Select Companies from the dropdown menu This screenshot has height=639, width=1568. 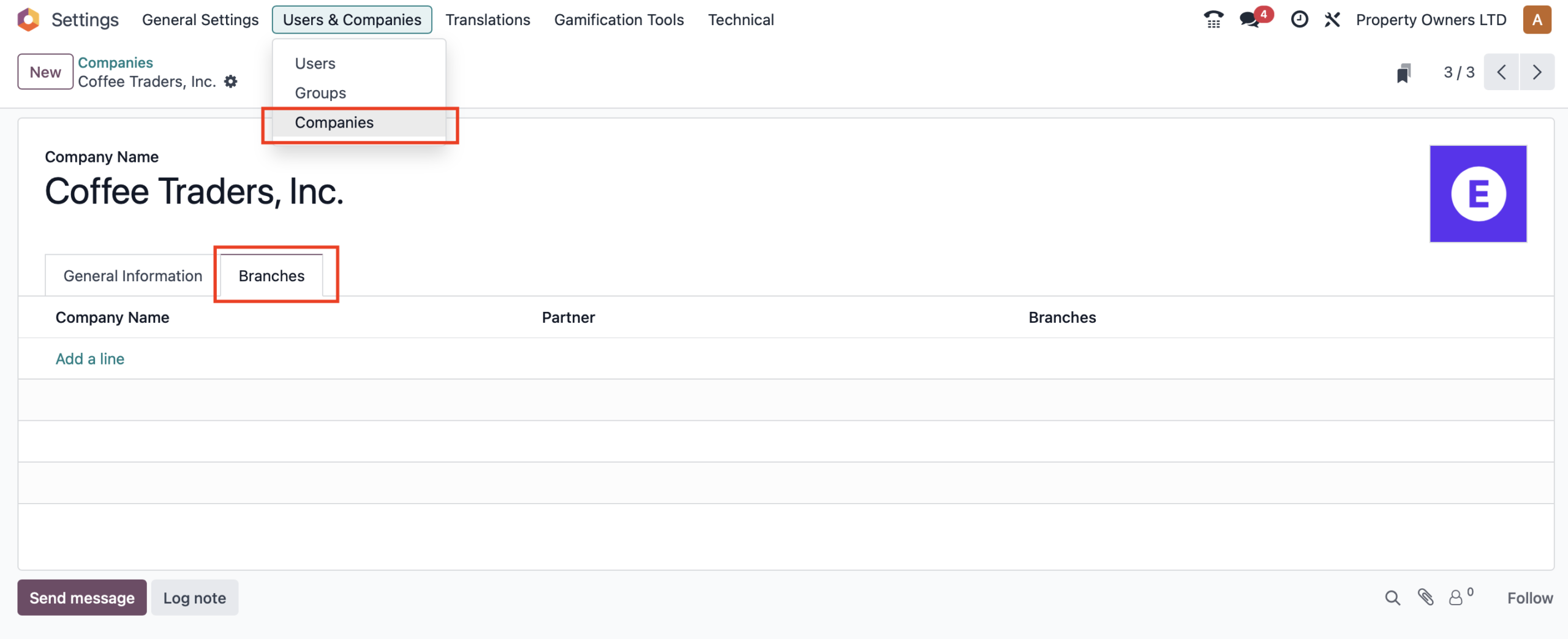pos(334,123)
